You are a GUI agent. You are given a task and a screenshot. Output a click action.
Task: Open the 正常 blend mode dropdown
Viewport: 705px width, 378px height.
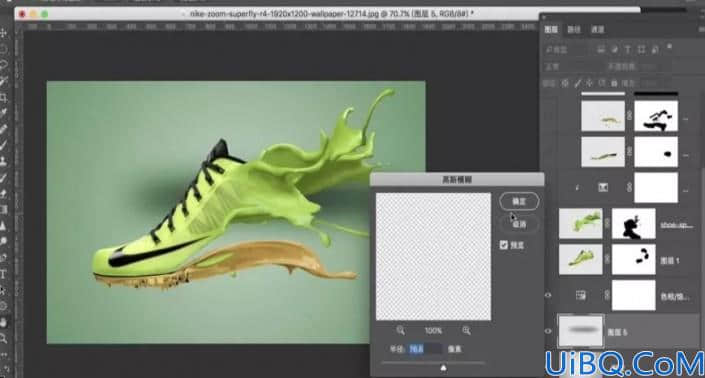click(x=574, y=67)
